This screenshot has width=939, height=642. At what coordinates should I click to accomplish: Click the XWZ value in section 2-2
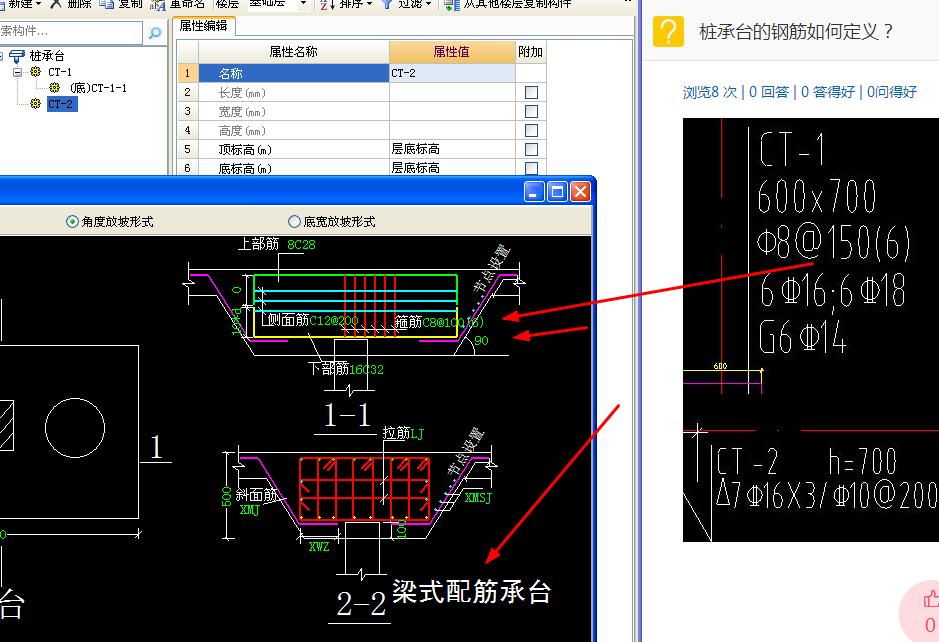click(x=319, y=546)
